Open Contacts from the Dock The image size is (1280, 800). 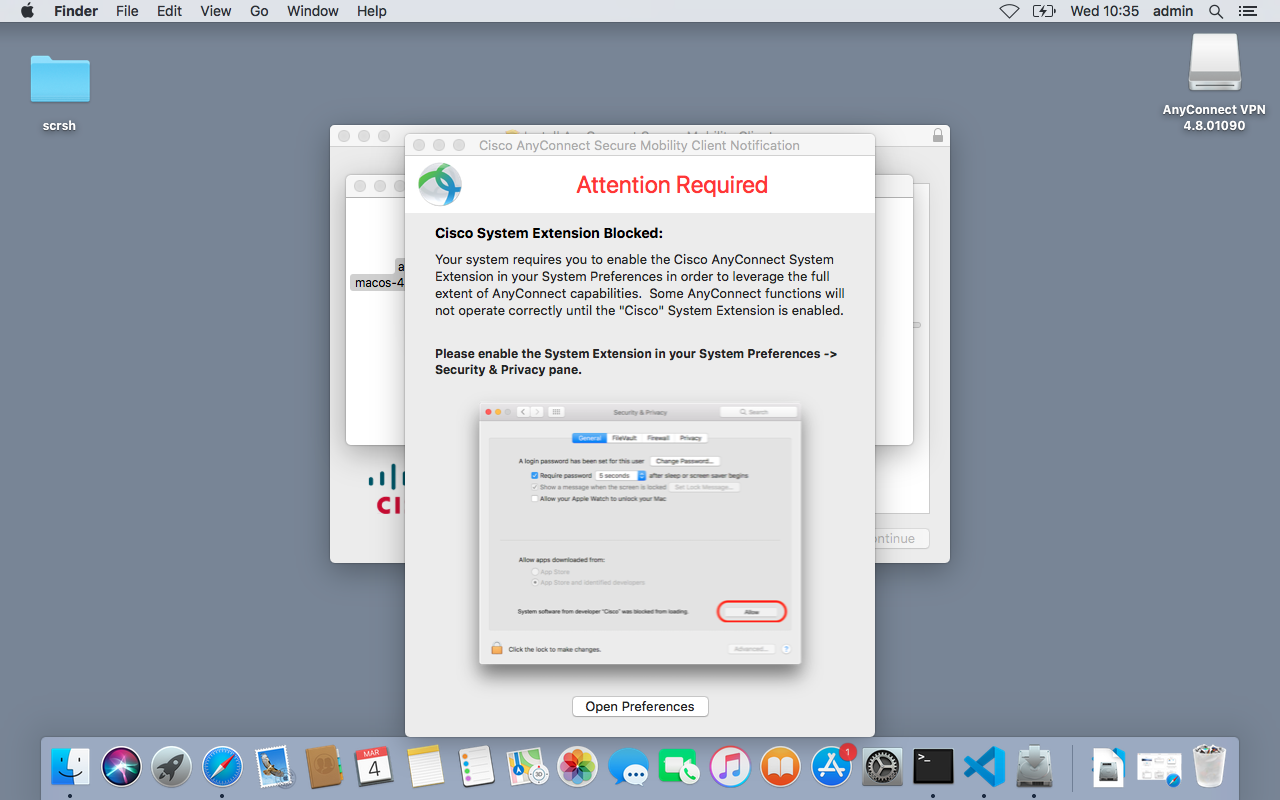coord(324,767)
